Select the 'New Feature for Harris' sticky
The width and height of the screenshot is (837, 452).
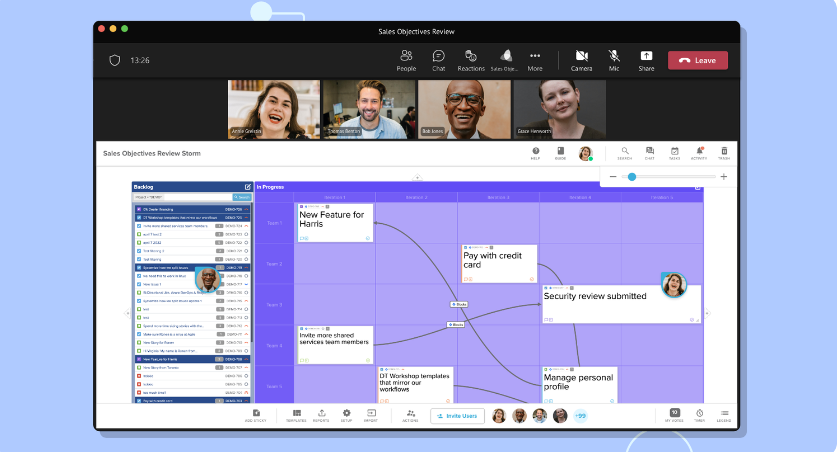[335, 223]
